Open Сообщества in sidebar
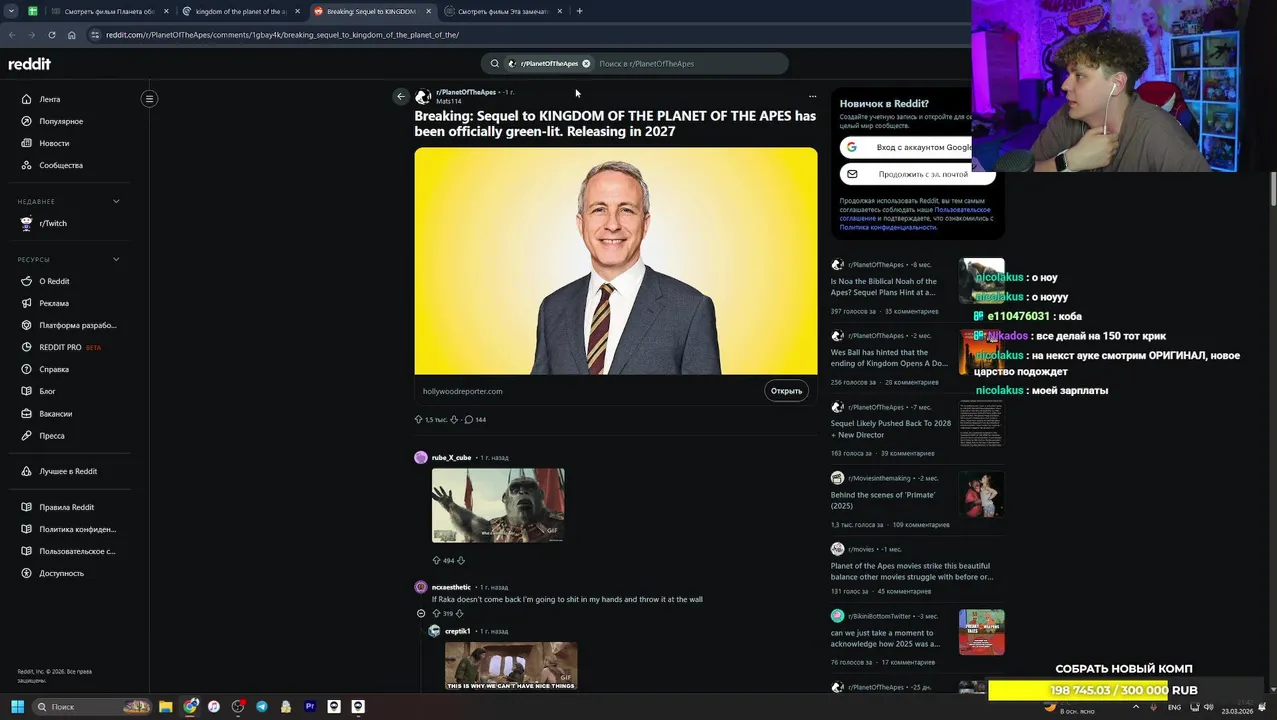 61,165
